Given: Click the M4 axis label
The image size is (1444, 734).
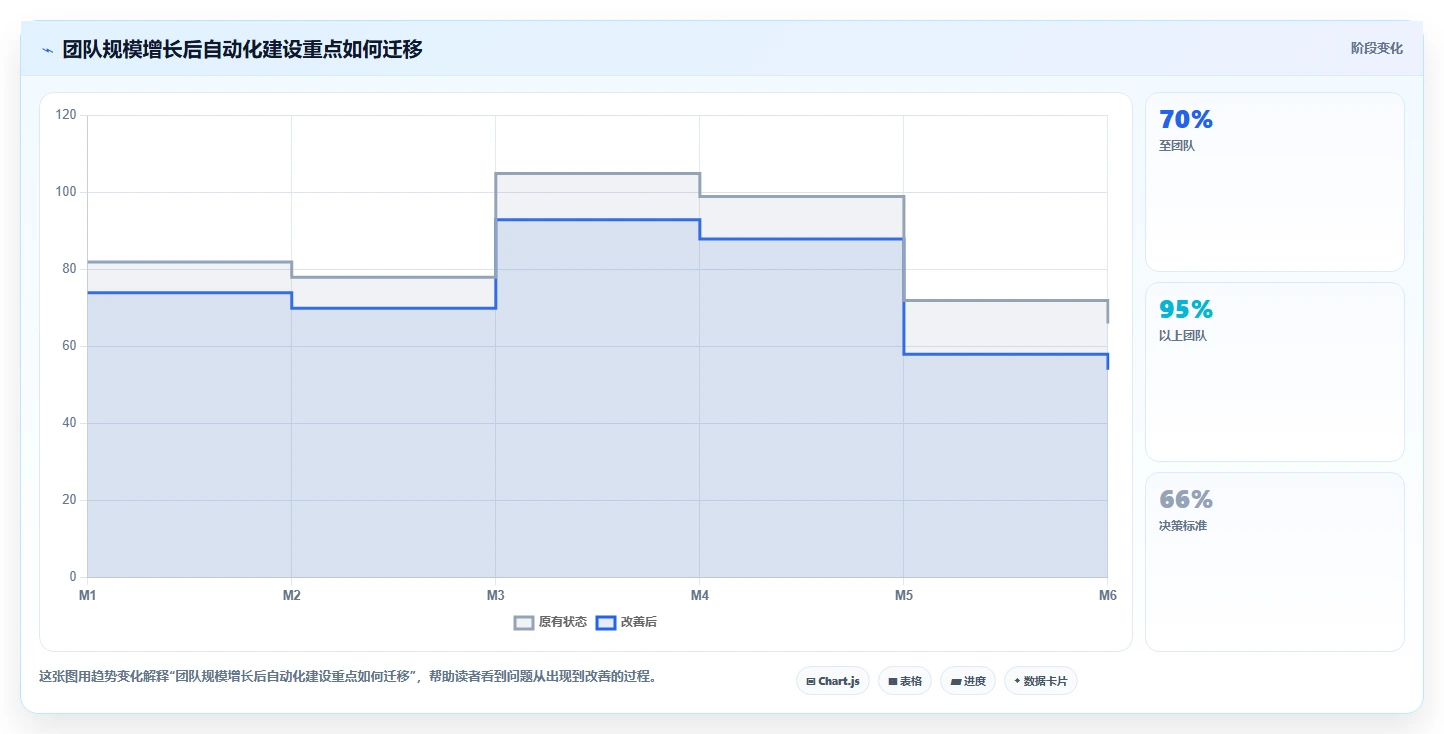Looking at the screenshot, I should (x=700, y=596).
